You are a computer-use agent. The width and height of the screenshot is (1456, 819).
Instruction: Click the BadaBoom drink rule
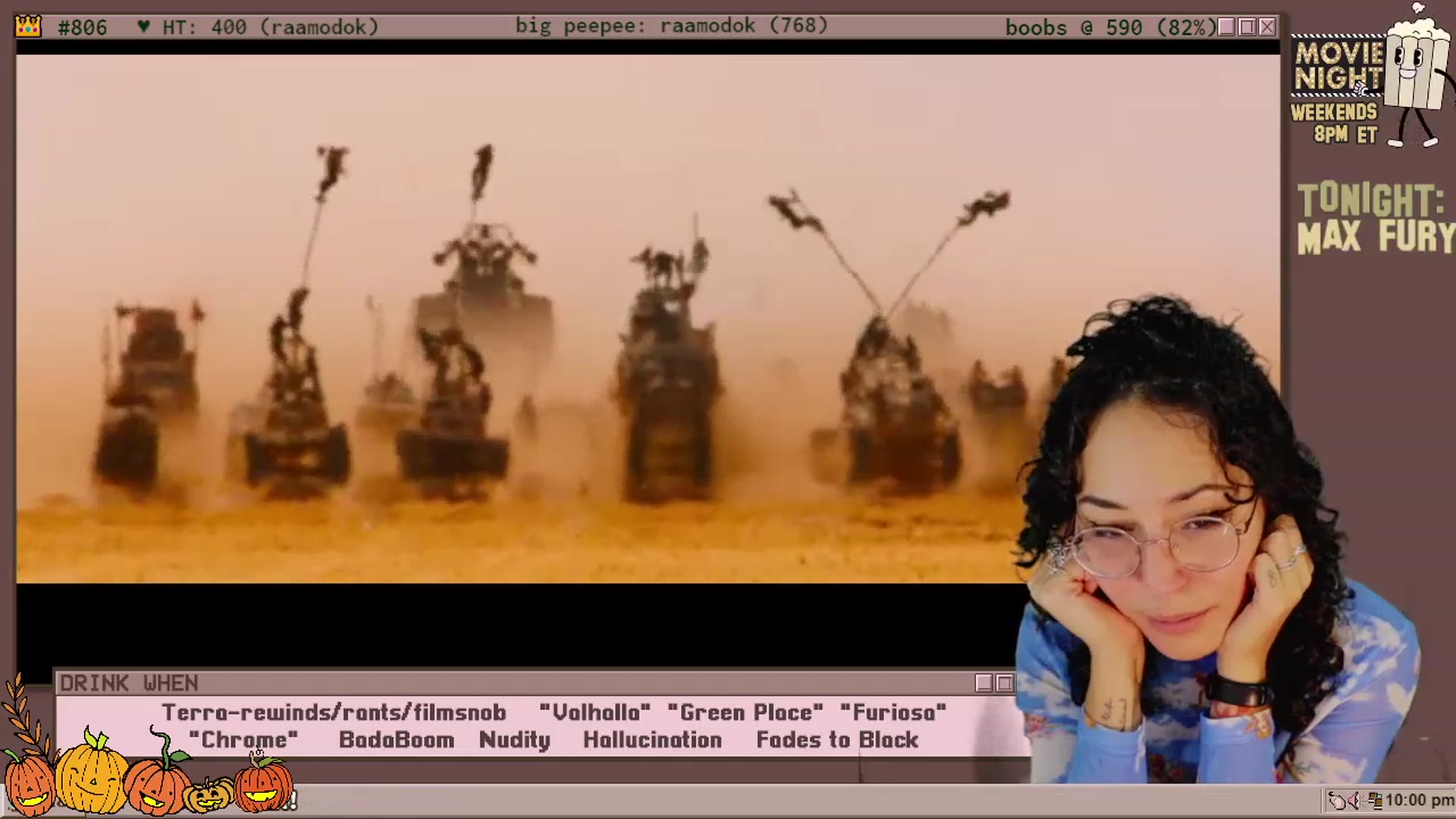397,740
